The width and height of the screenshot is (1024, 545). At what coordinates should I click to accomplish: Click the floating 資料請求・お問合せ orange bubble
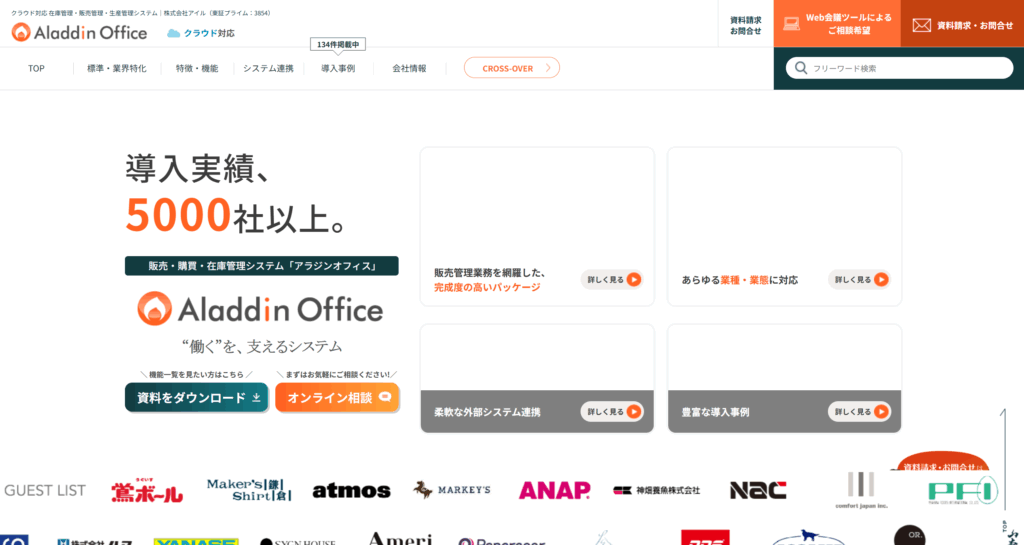tap(943, 461)
